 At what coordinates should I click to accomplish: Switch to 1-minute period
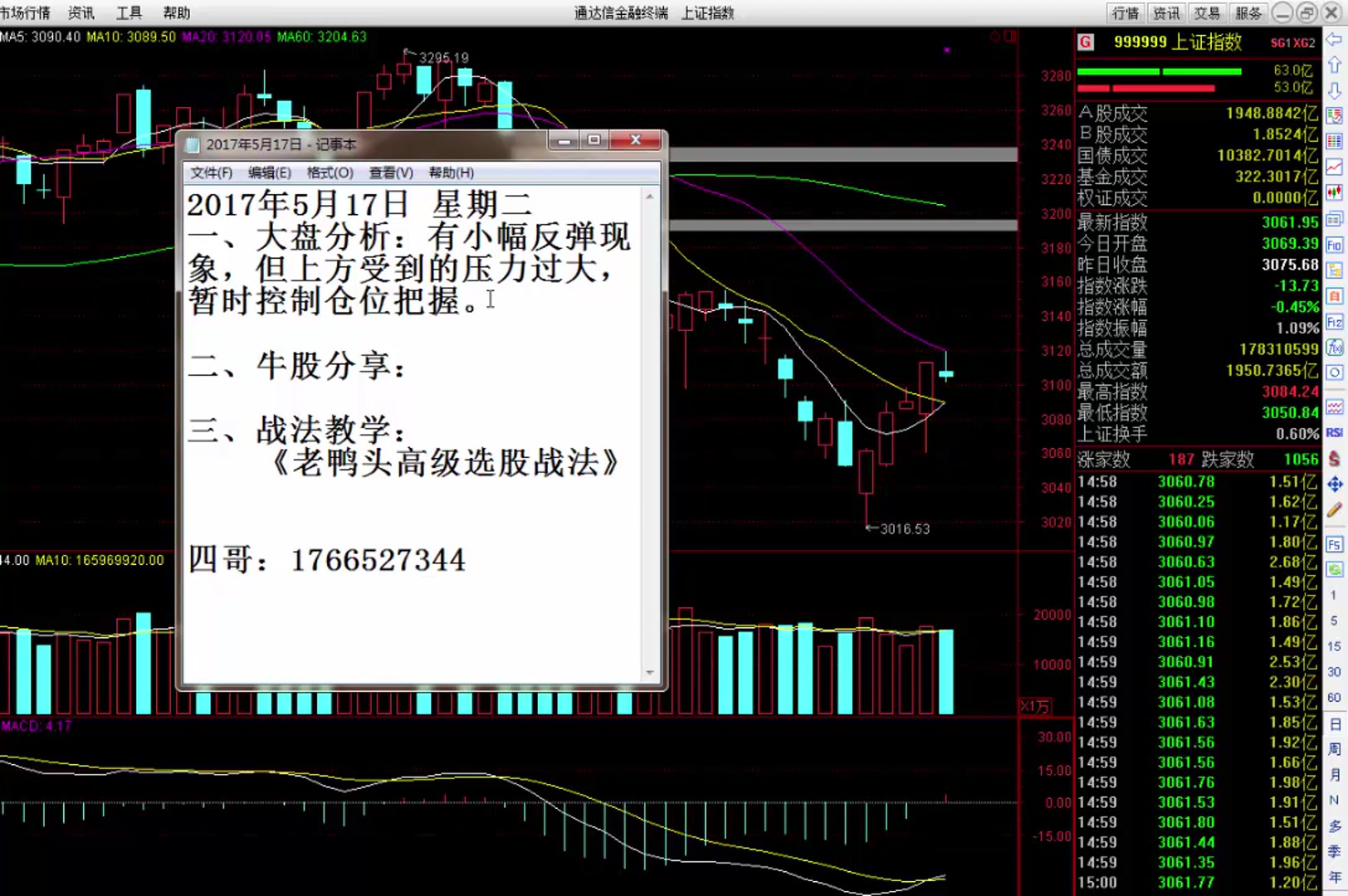(1335, 596)
